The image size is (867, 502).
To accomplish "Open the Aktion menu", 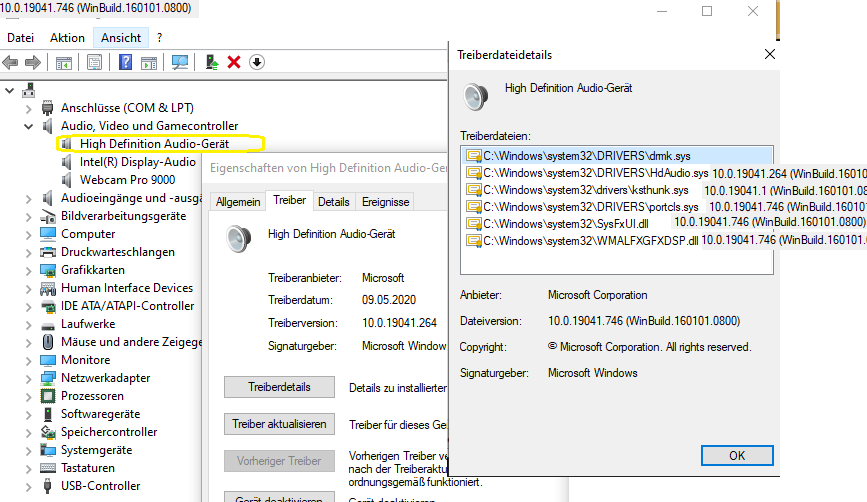I will click(67, 38).
